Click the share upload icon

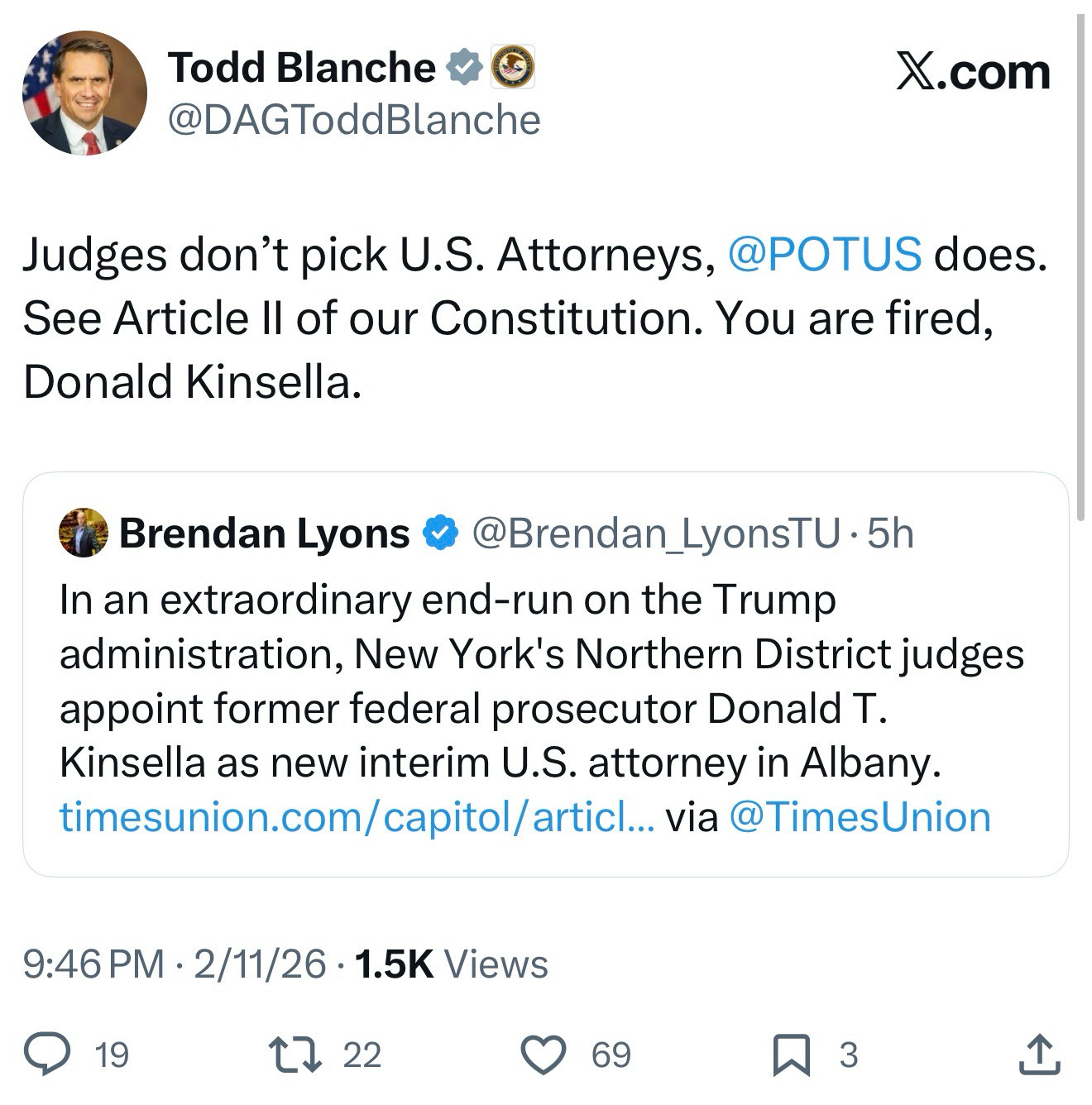[1039, 1055]
